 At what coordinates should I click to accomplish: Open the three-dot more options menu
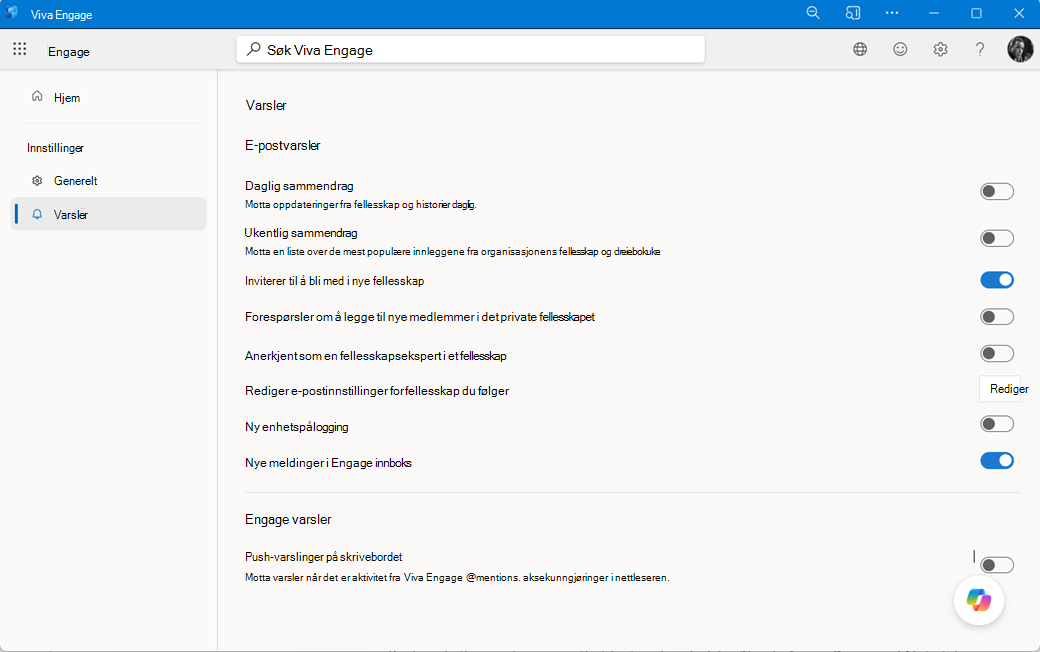click(892, 13)
